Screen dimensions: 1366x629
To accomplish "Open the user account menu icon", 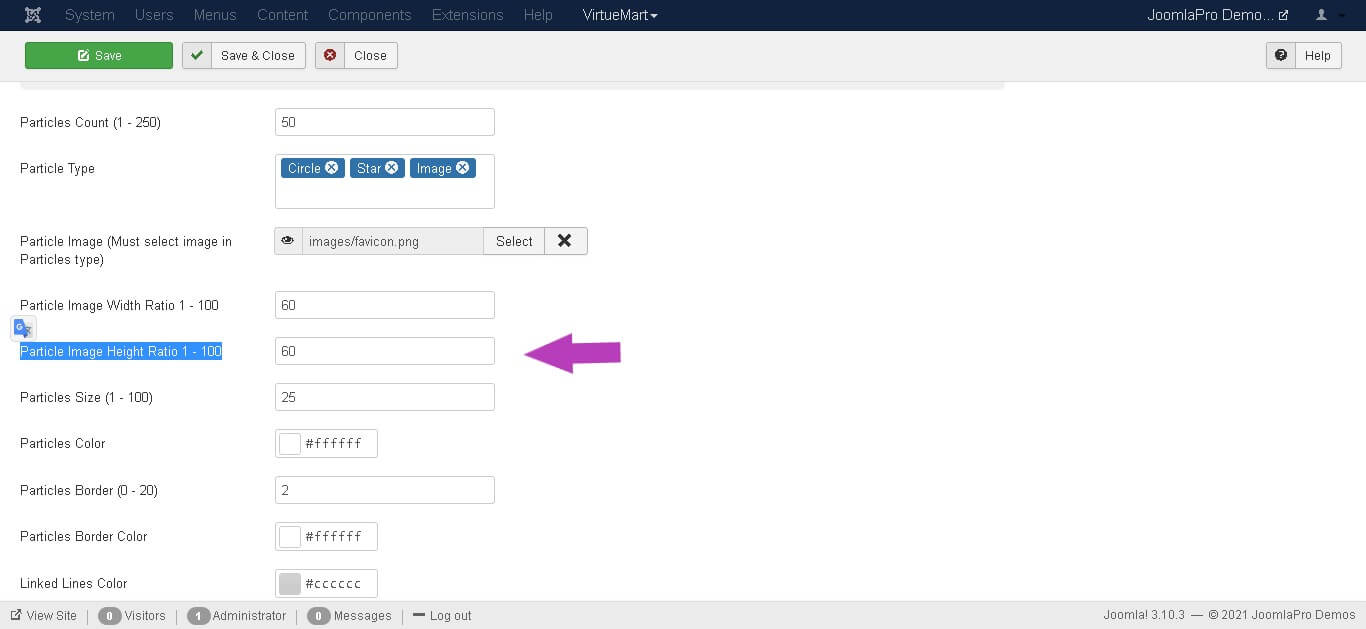I will [x=1328, y=15].
